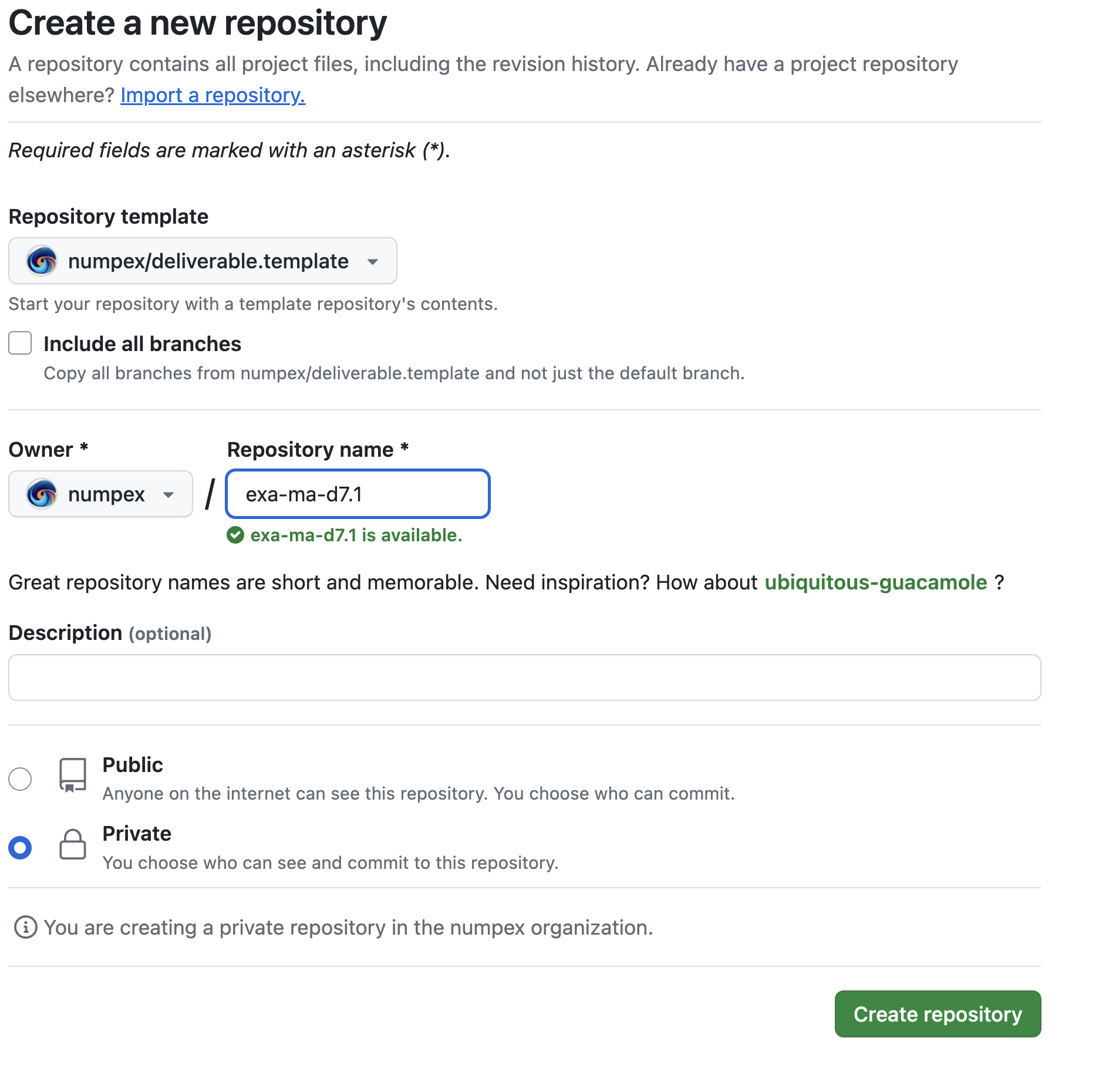The height and width of the screenshot is (1092, 1099).
Task: Click the 'Repository name *' field label
Action: click(x=318, y=450)
